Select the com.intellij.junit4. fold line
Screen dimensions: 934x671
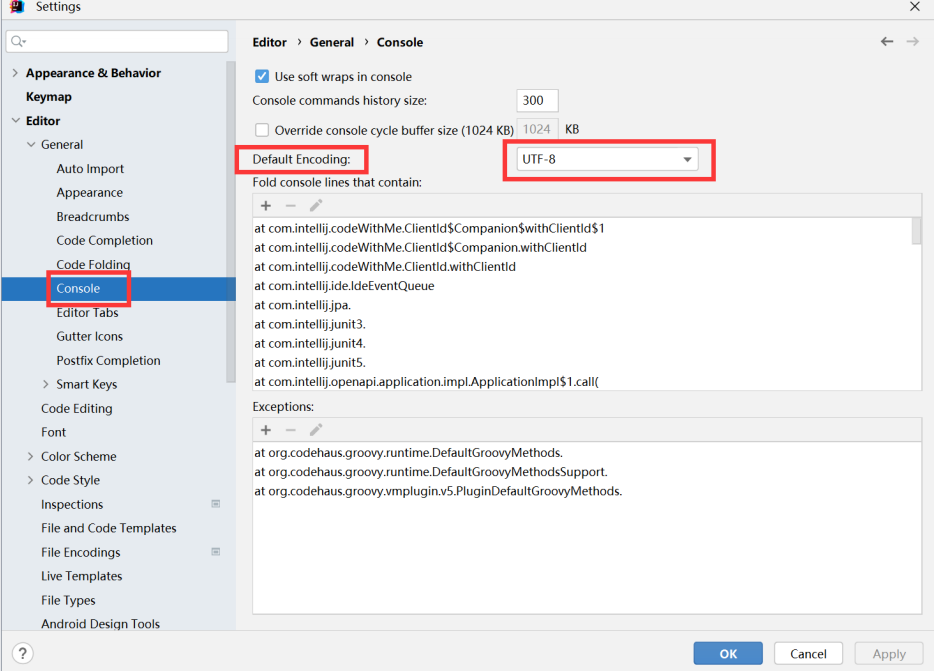[310, 343]
